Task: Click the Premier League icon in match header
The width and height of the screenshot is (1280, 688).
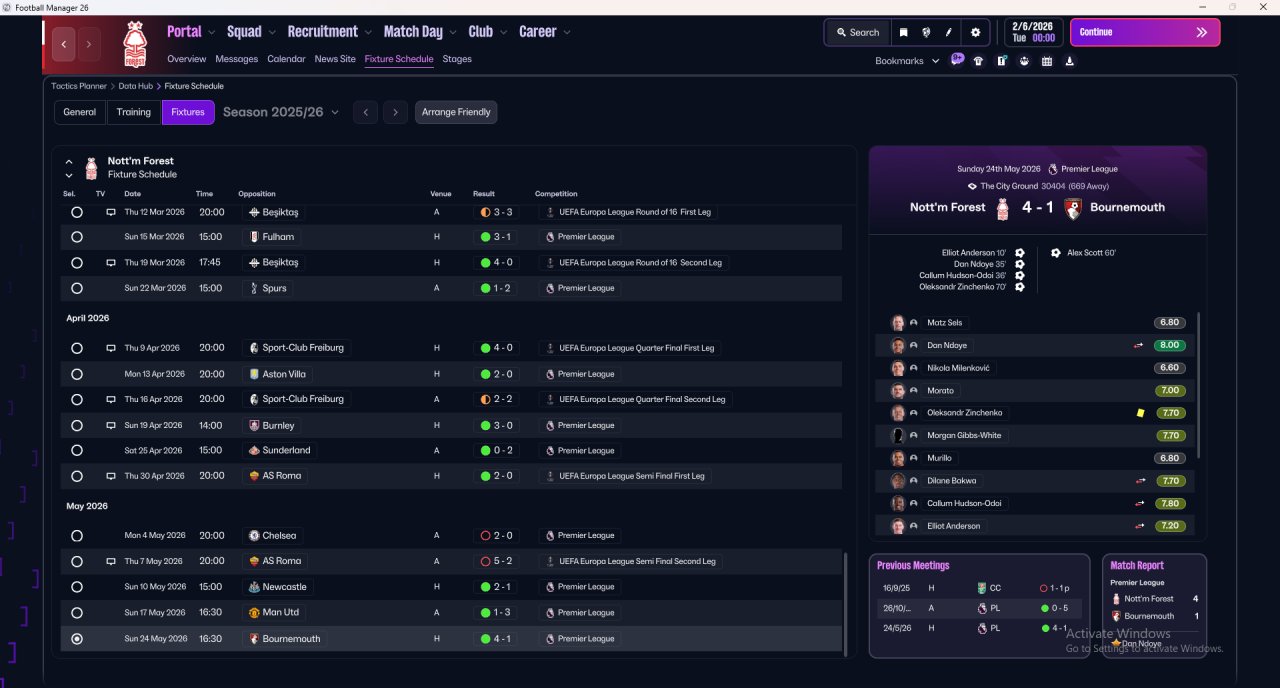Action: (x=1052, y=169)
